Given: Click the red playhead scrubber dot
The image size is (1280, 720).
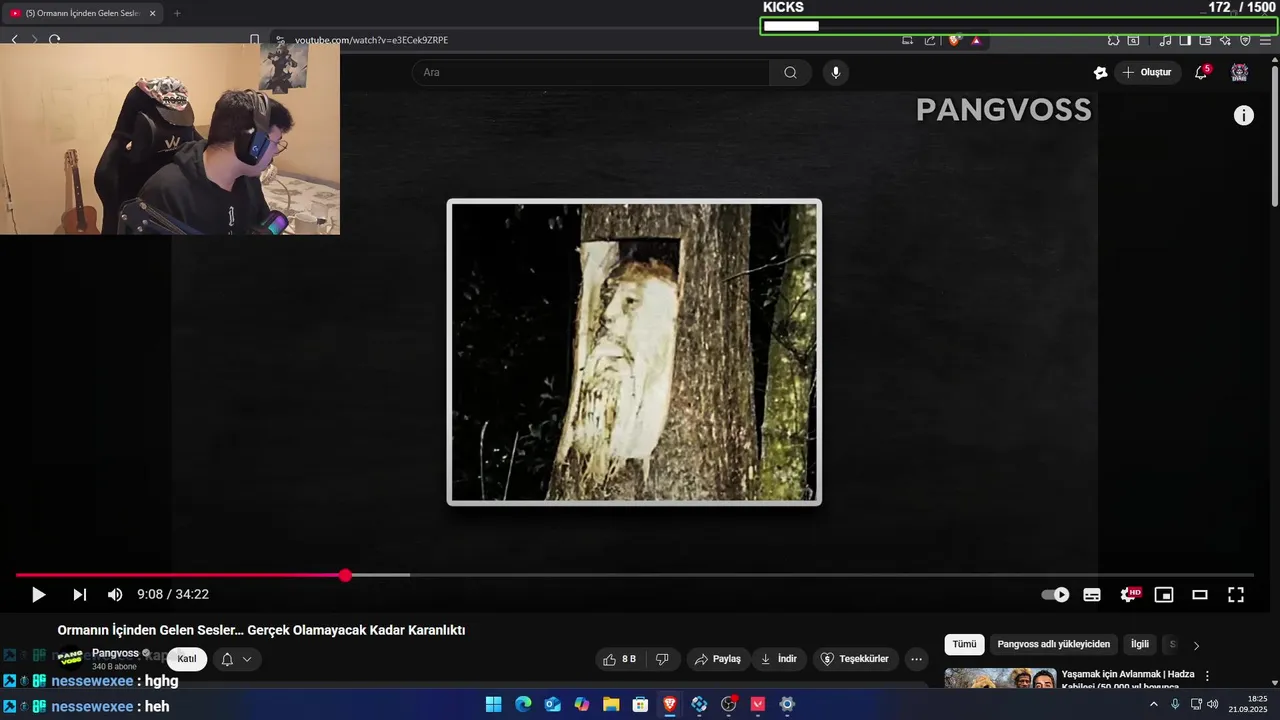Looking at the screenshot, I should 345,575.
